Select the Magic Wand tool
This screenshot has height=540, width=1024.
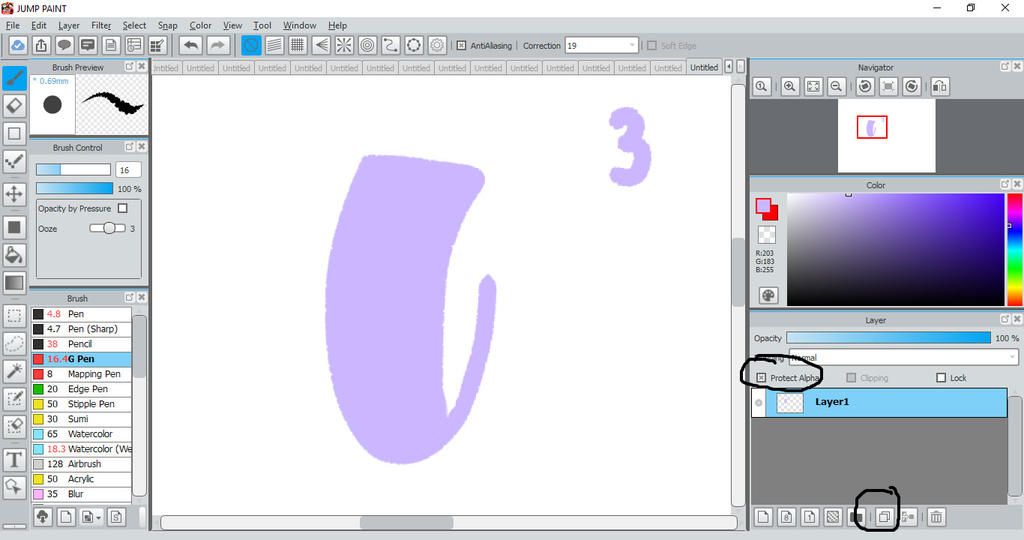pyautogui.click(x=14, y=371)
